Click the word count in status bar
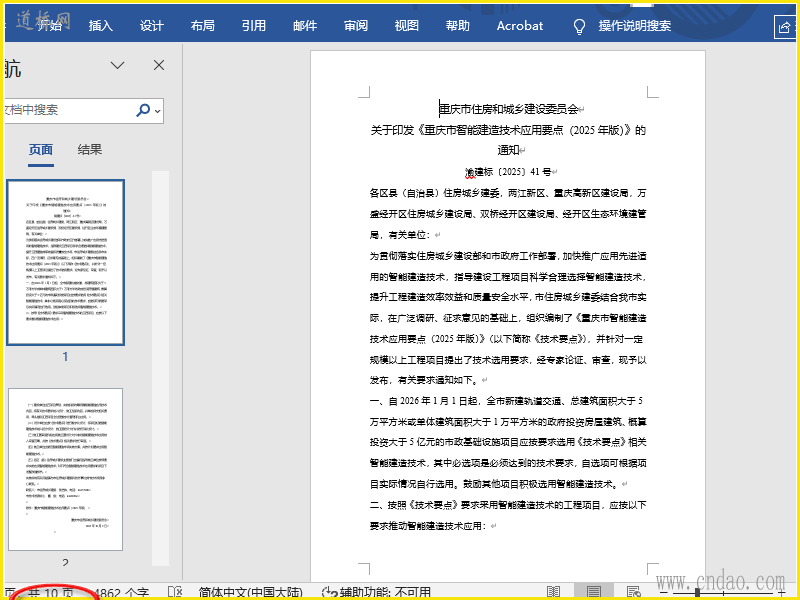 point(122,592)
